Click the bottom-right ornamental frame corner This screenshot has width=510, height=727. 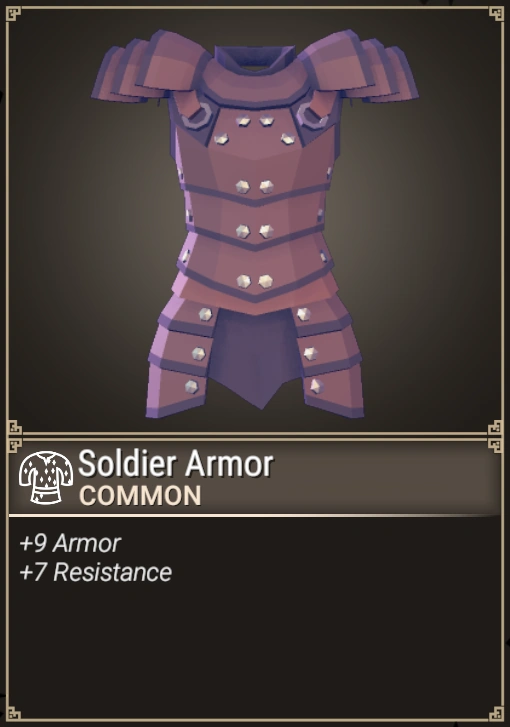point(496,713)
